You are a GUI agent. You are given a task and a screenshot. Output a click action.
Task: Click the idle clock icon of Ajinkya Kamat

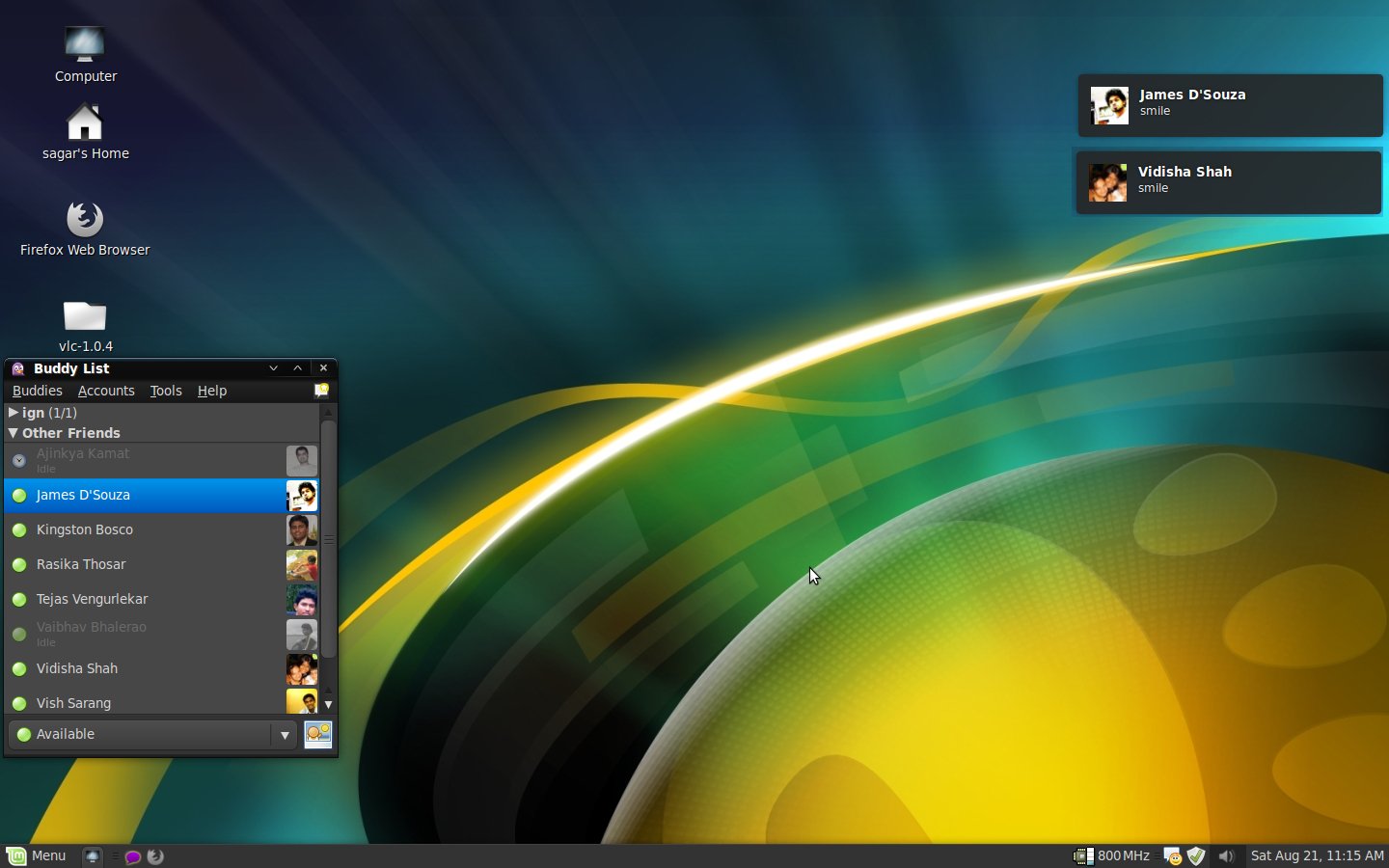coord(18,461)
